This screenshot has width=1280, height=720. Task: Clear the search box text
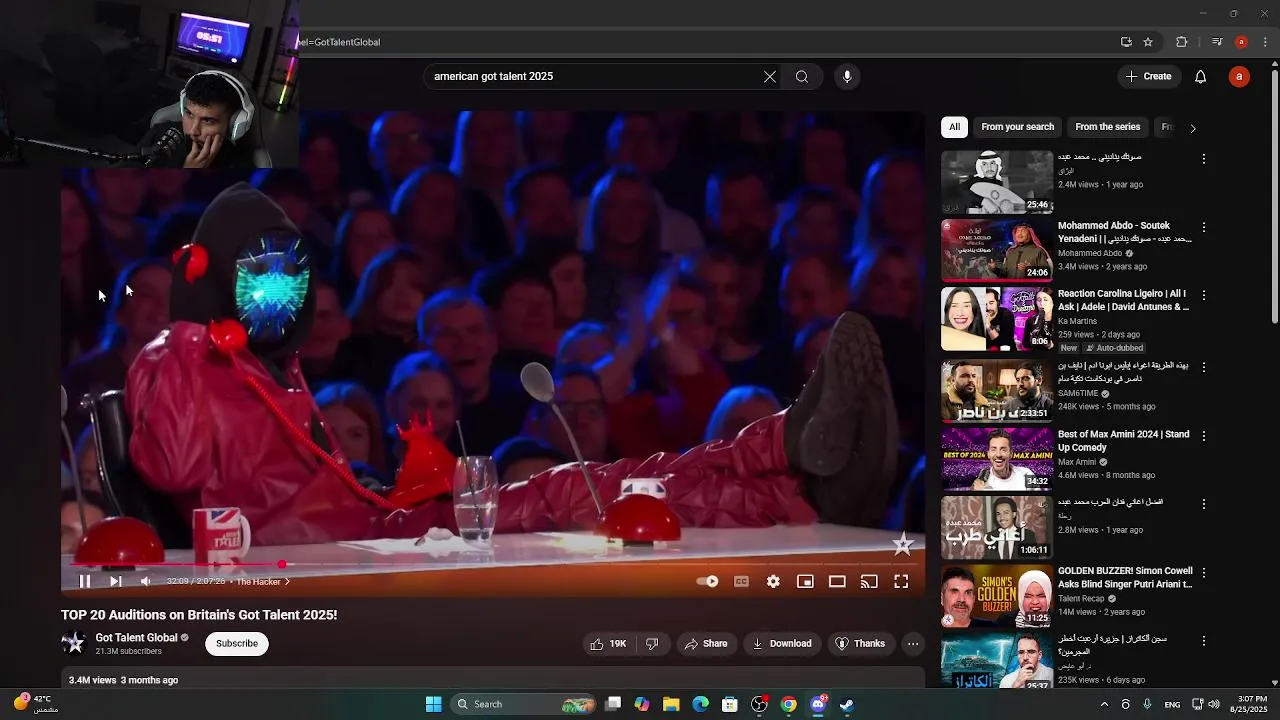(x=770, y=76)
